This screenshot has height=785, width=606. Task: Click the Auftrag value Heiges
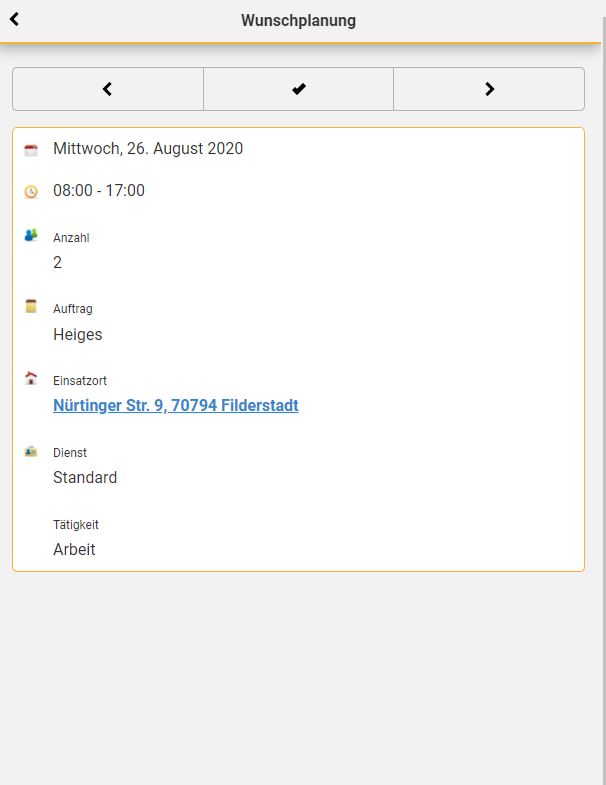coord(78,334)
